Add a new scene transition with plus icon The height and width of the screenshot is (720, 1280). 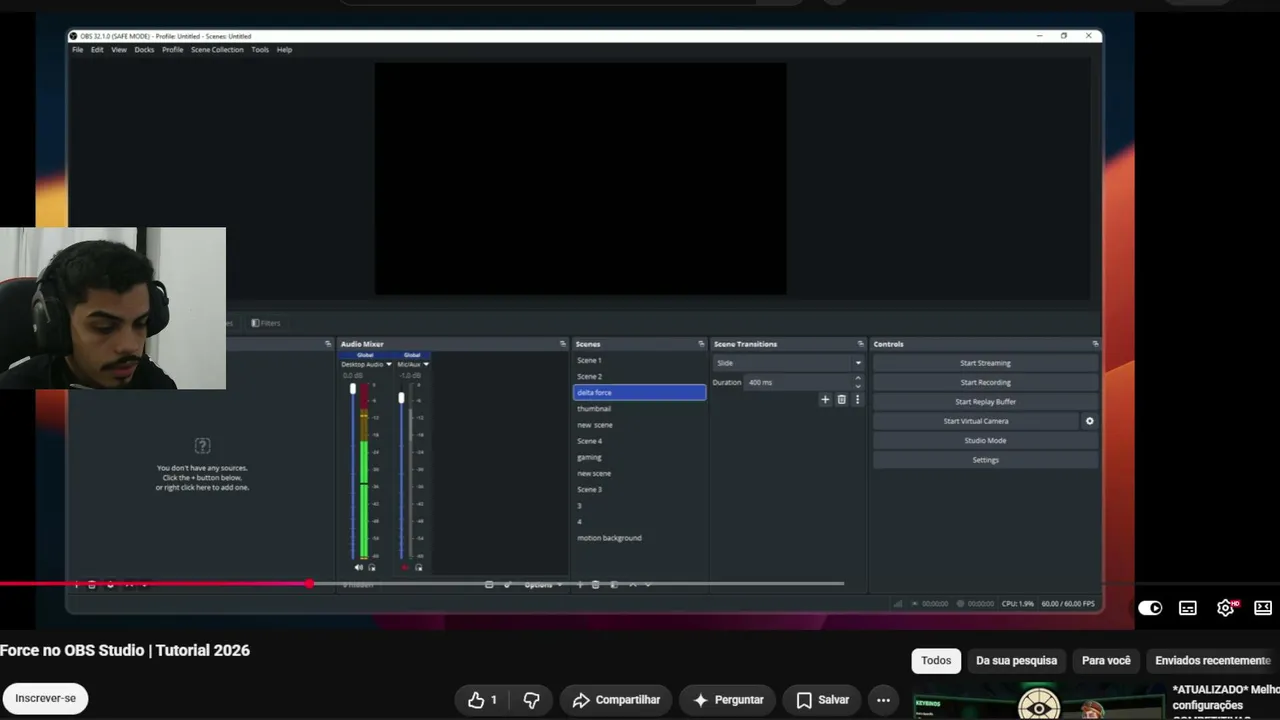[825, 399]
